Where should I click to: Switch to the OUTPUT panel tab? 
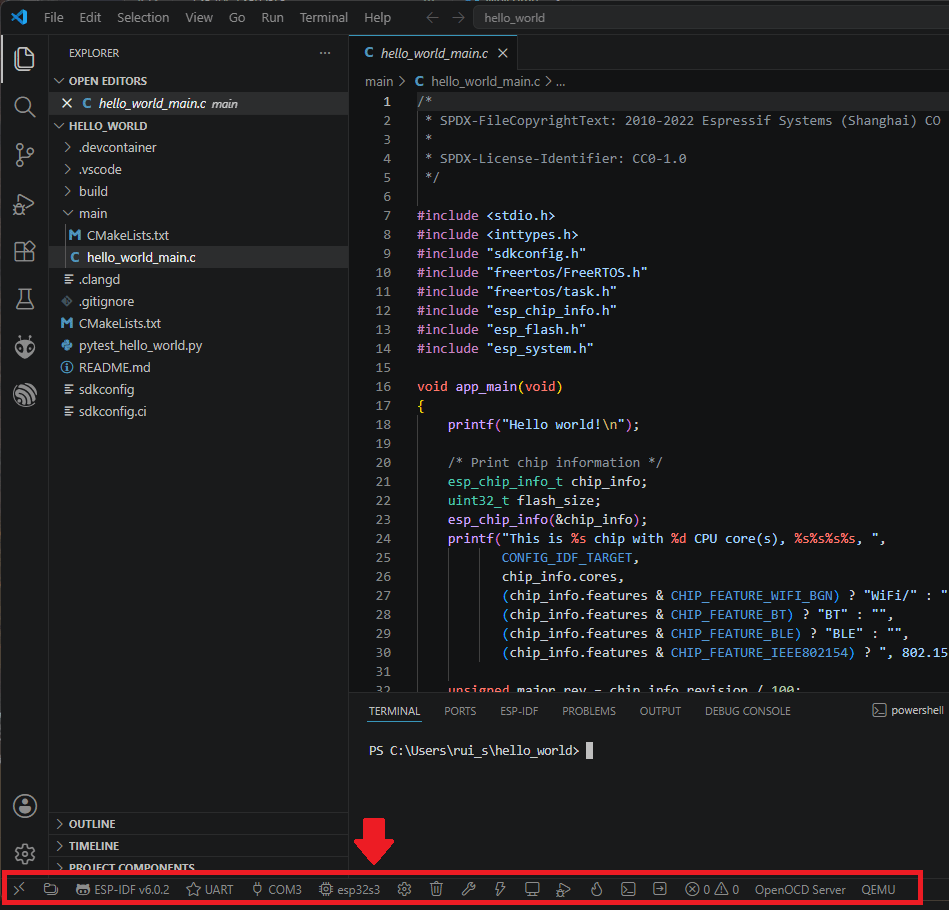pos(660,711)
